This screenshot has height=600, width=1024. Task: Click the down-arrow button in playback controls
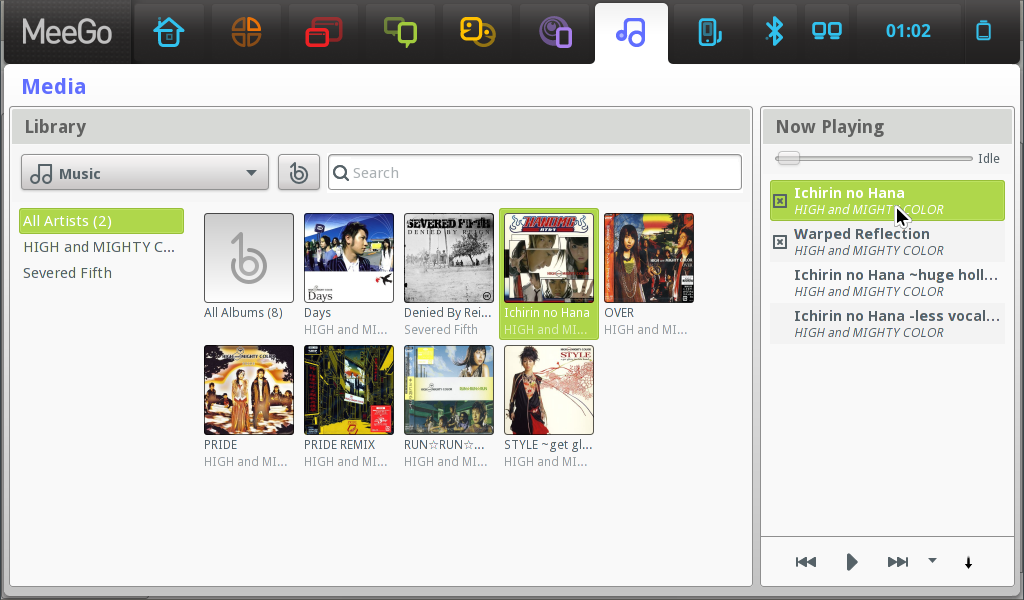pos(968,562)
